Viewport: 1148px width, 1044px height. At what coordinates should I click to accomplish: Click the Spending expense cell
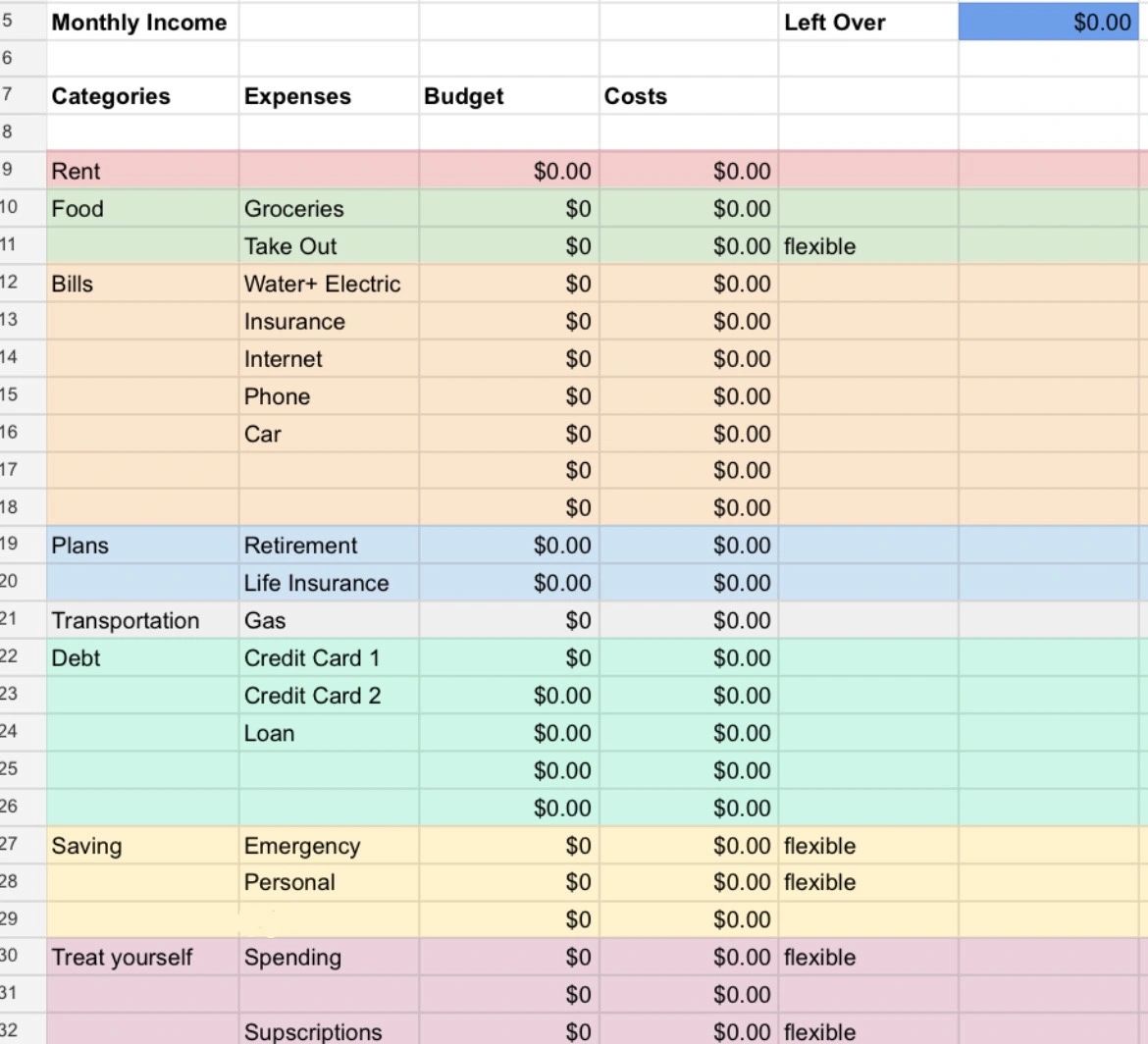point(329,957)
